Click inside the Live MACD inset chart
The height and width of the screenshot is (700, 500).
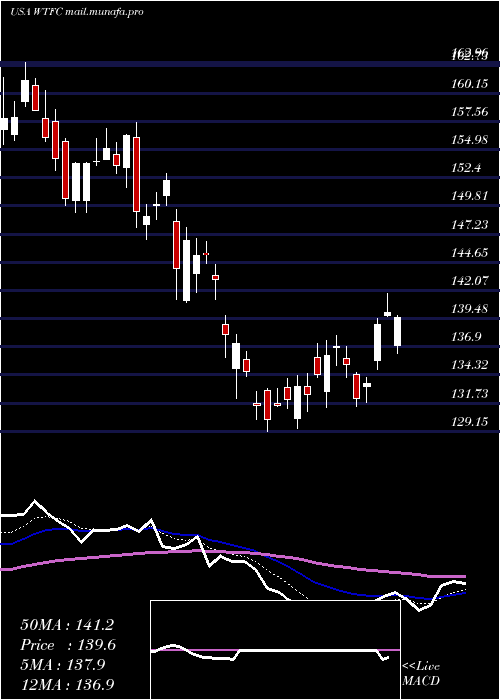point(275,650)
